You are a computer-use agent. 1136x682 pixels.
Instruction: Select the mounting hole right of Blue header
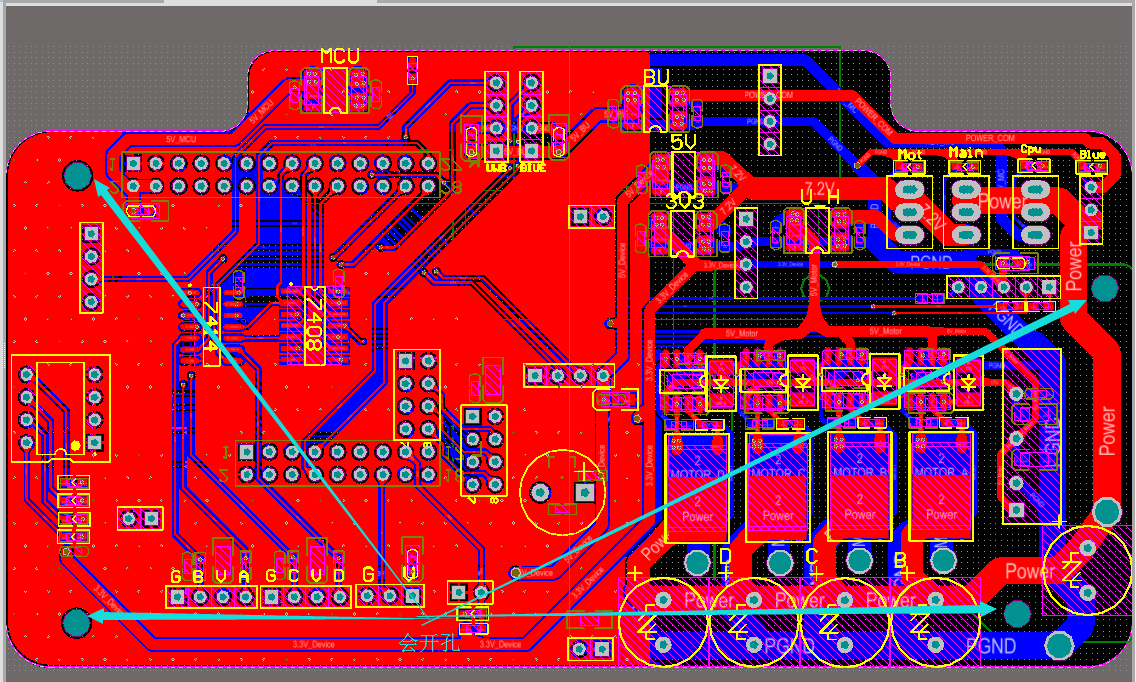tap(1104, 288)
